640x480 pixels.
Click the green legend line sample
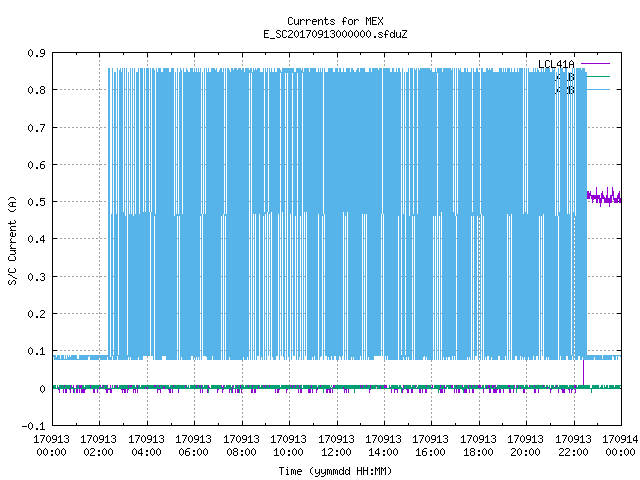[x=598, y=76]
